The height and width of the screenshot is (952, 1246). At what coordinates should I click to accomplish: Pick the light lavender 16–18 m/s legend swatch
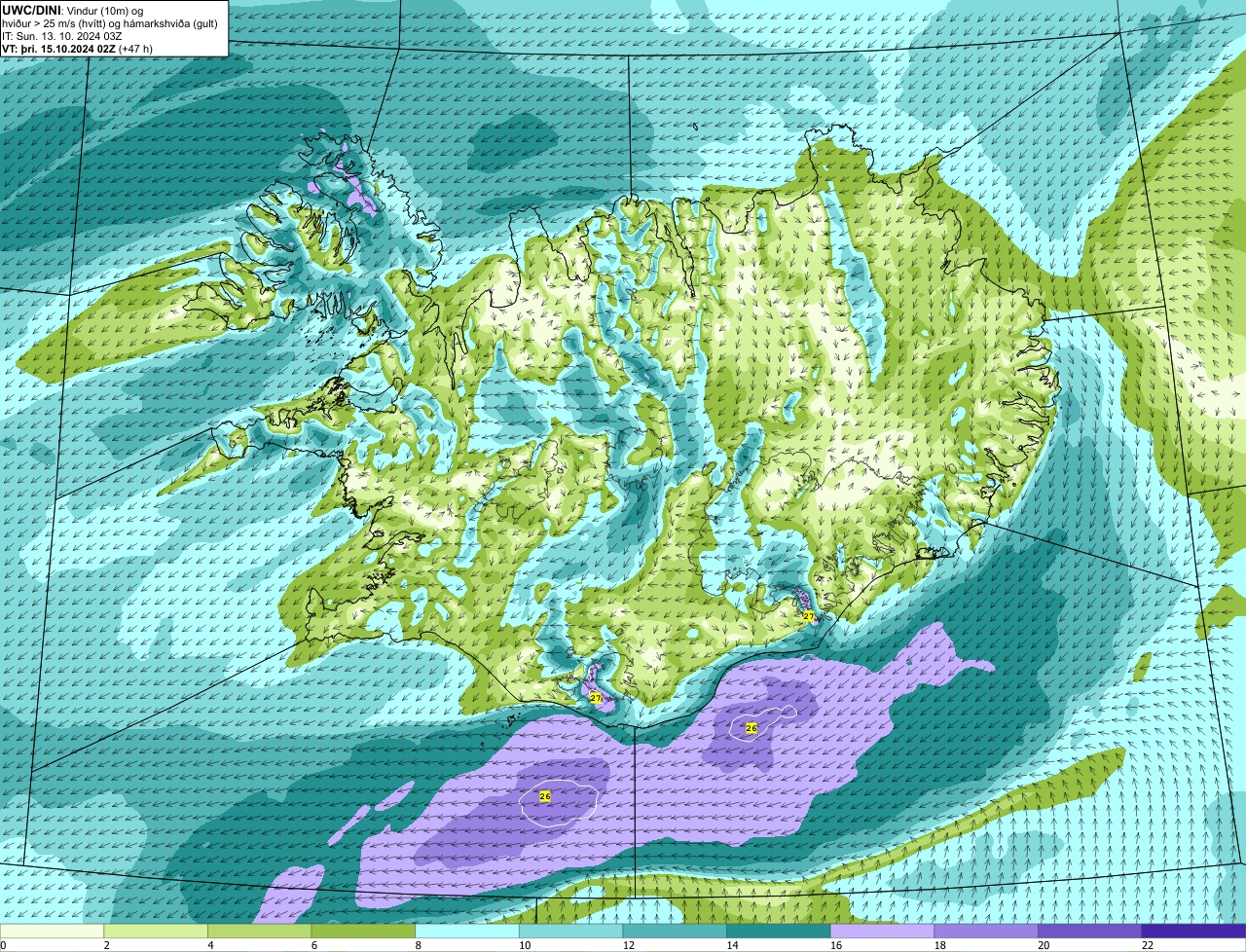point(883,932)
